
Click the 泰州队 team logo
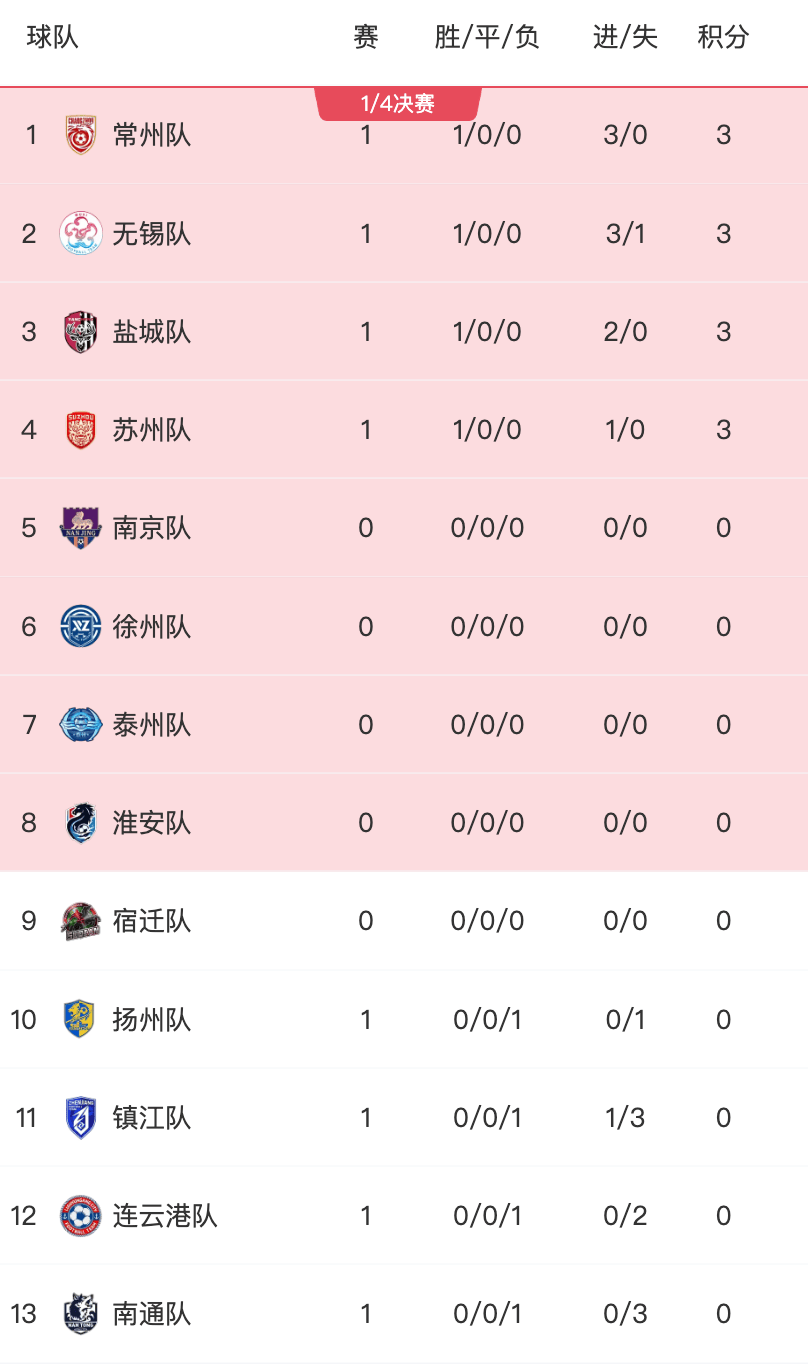[x=80, y=724]
